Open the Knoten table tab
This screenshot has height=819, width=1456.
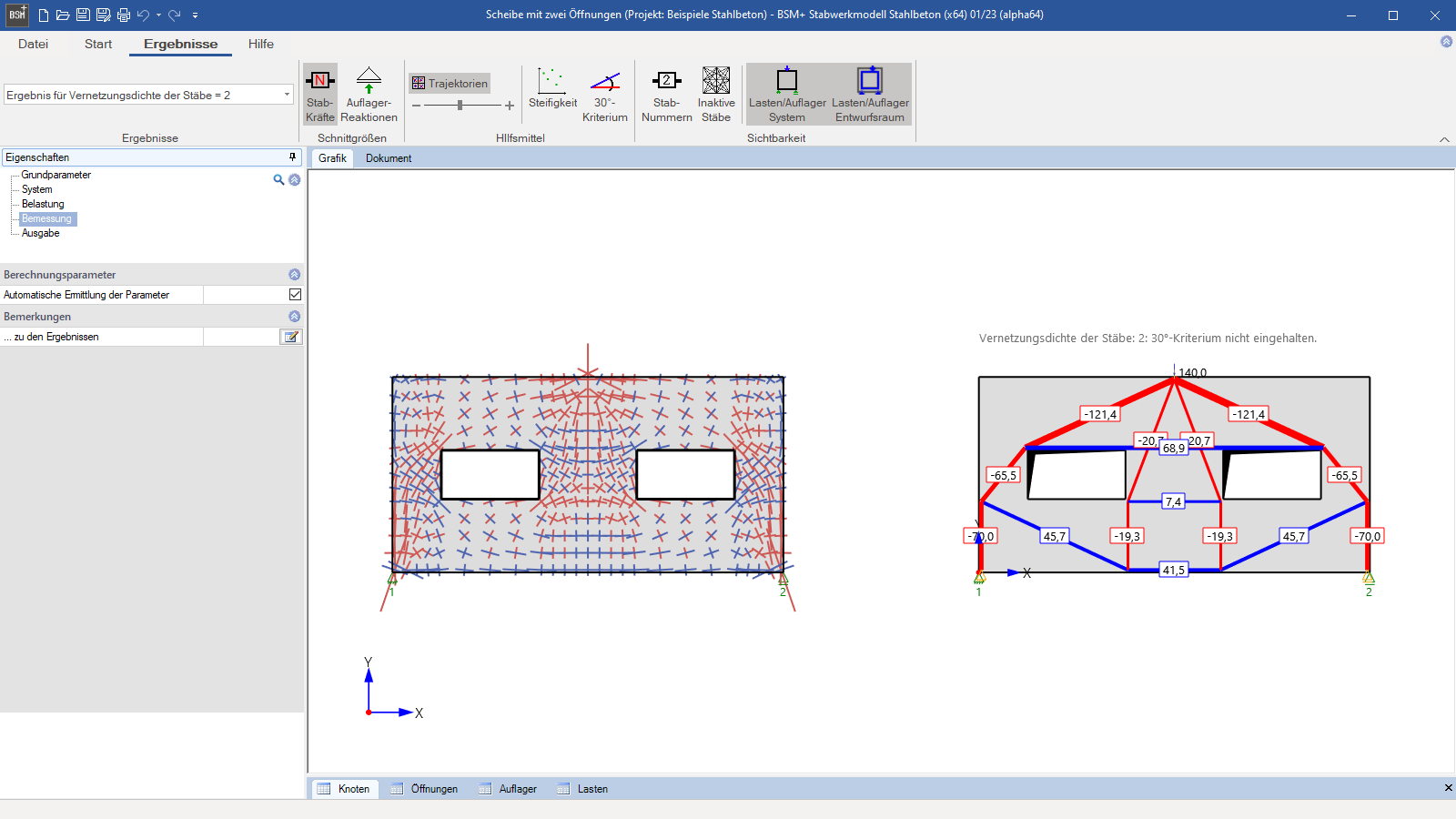click(x=346, y=789)
